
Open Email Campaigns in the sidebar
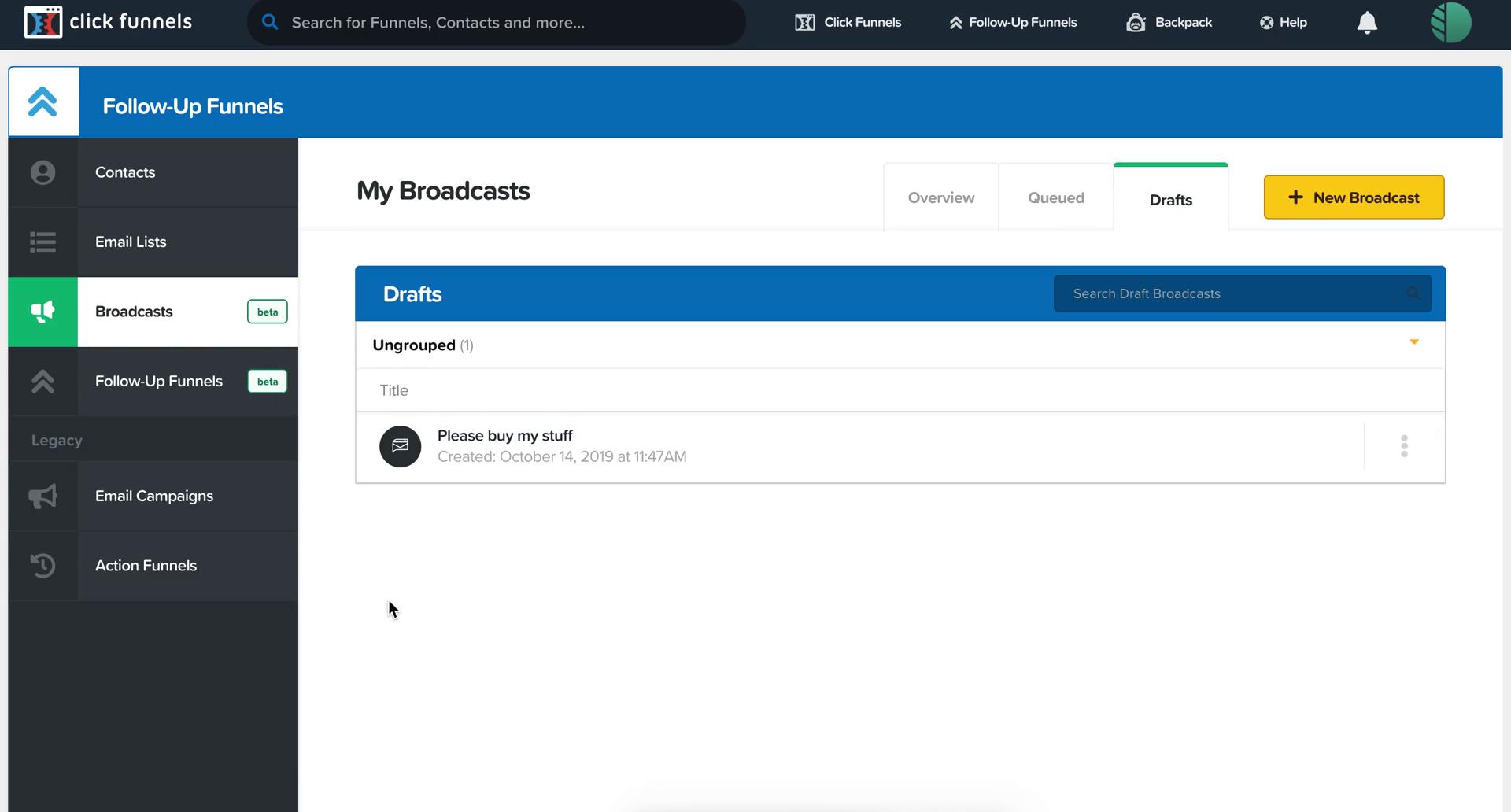tap(153, 496)
